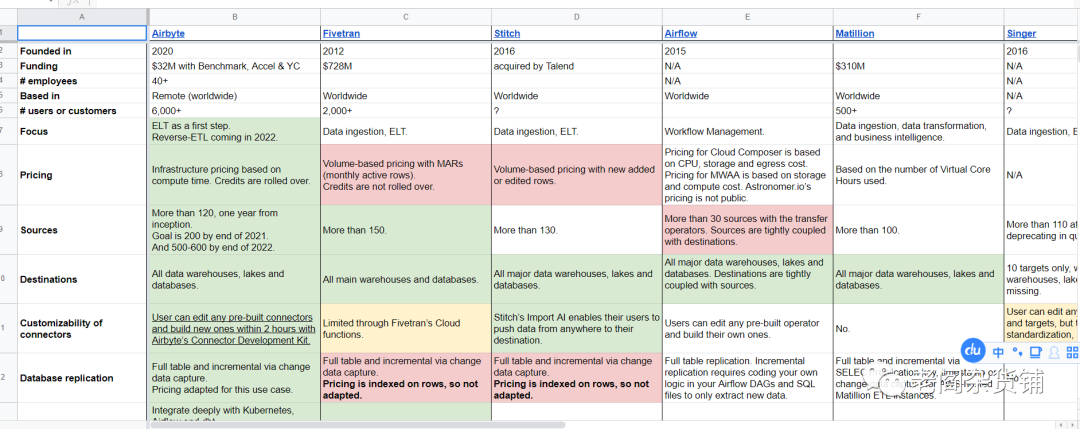Click Matillion's '$310M' funding cell

(x=918, y=66)
